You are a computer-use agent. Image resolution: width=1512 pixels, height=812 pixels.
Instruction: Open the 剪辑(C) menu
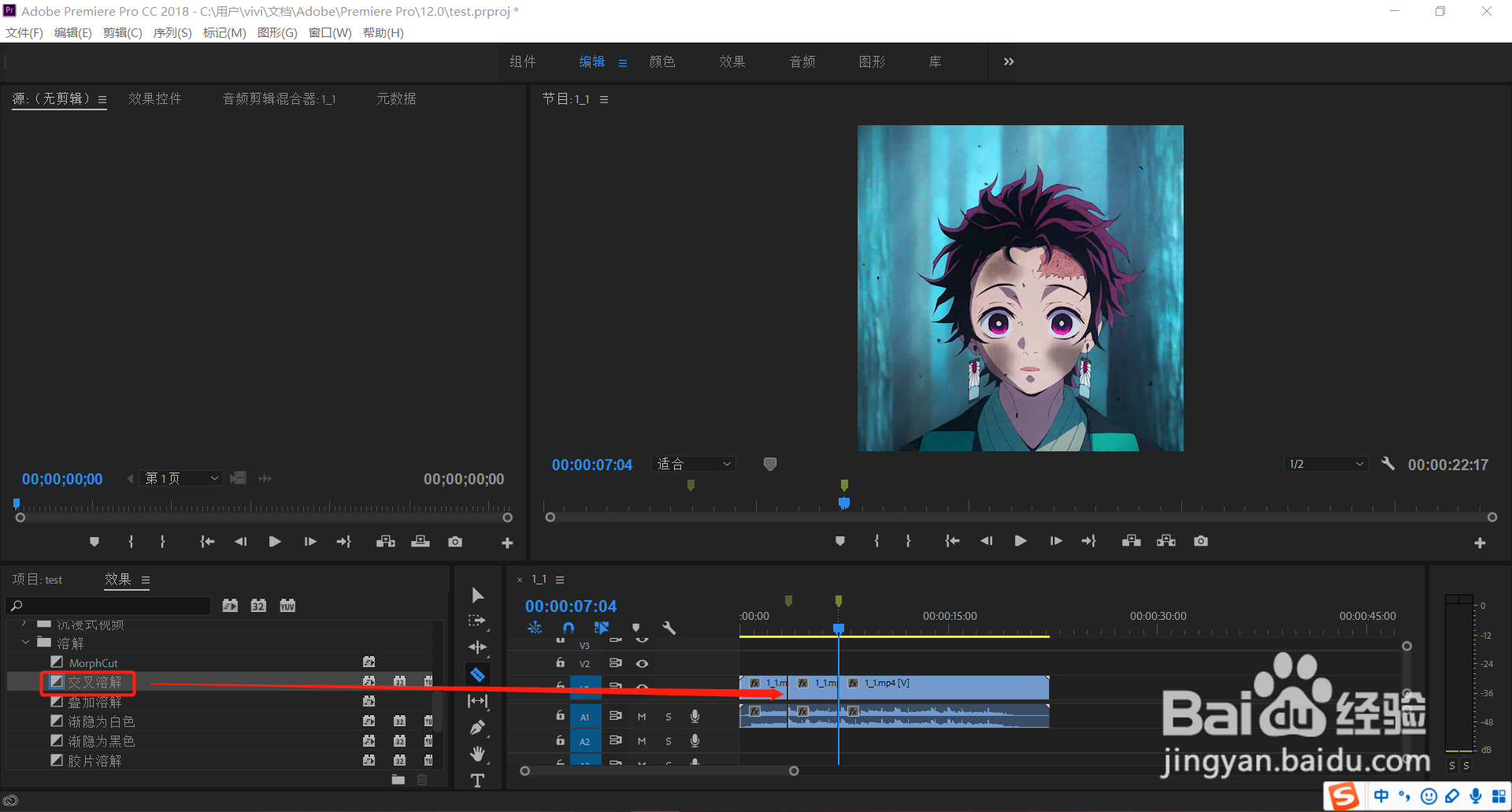click(x=122, y=32)
